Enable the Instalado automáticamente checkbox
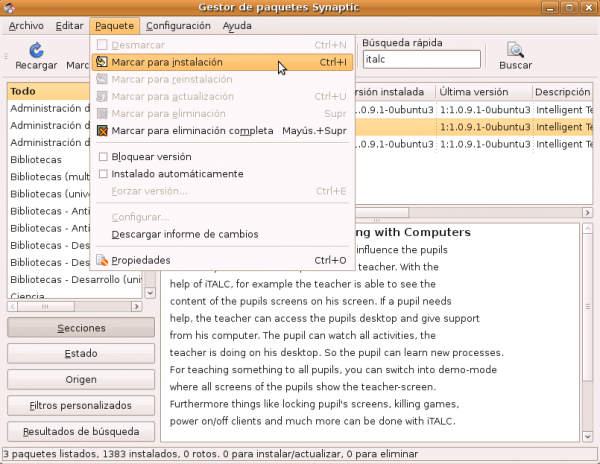600x464 pixels. [102, 174]
